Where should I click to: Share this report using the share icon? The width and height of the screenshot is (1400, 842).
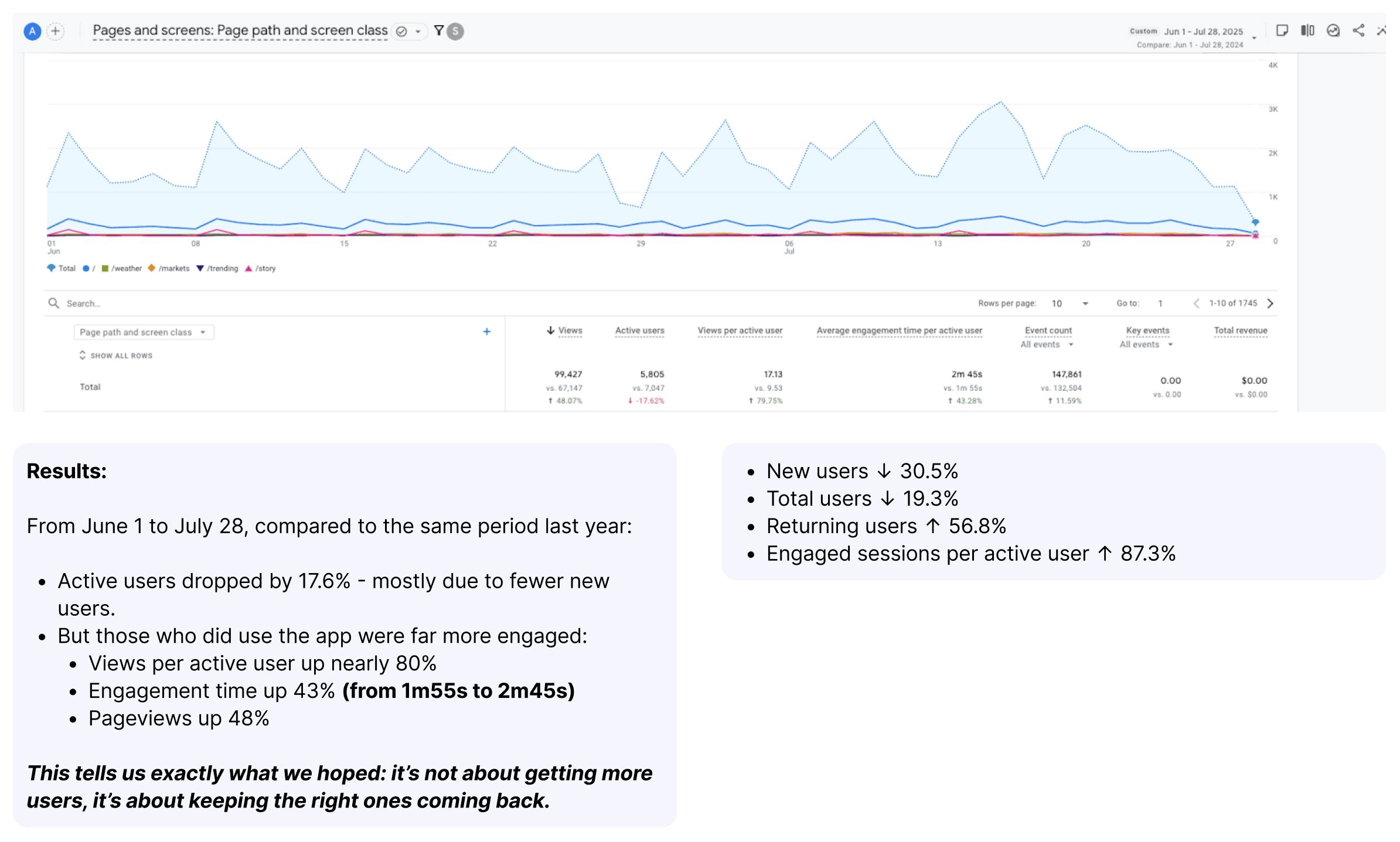point(1360,31)
